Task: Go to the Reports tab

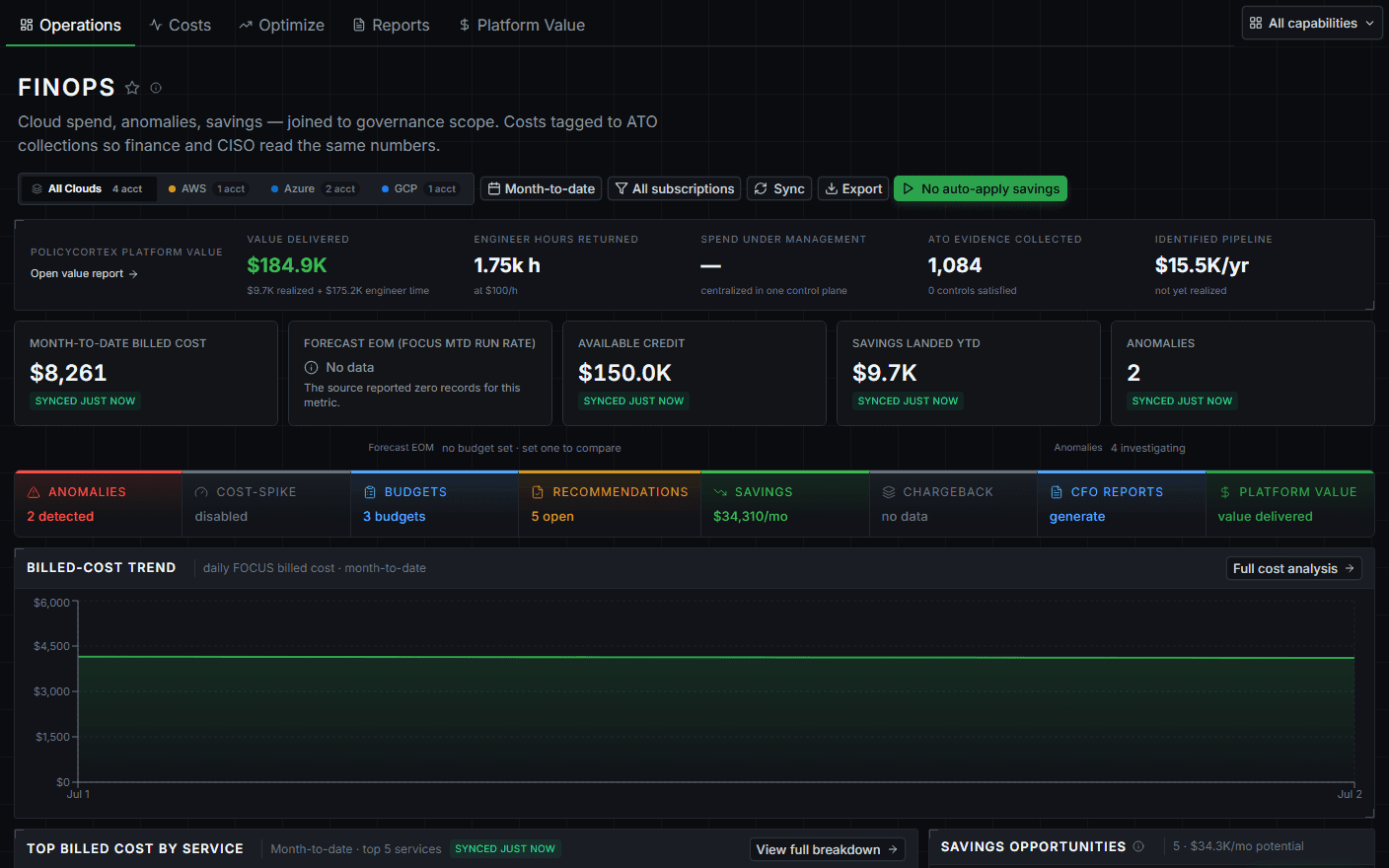Action: (x=391, y=25)
